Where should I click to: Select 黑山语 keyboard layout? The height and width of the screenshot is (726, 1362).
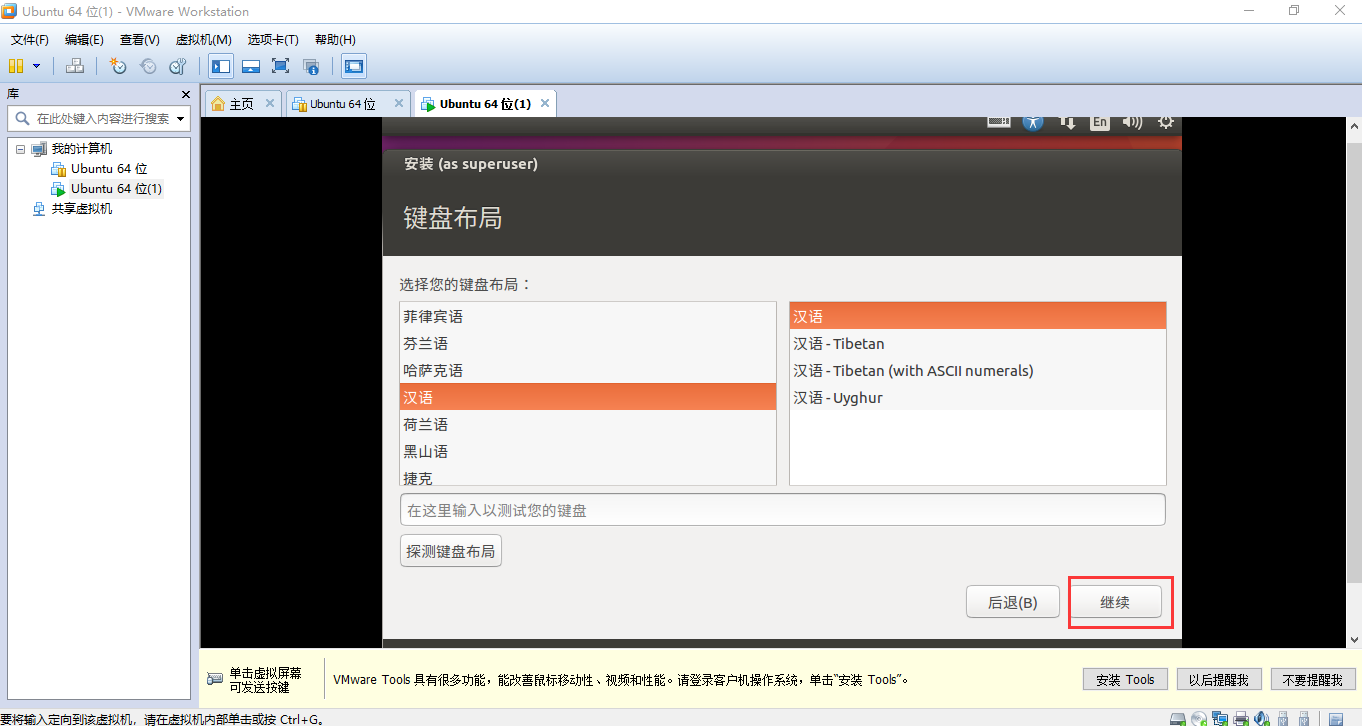pyautogui.click(x=588, y=452)
